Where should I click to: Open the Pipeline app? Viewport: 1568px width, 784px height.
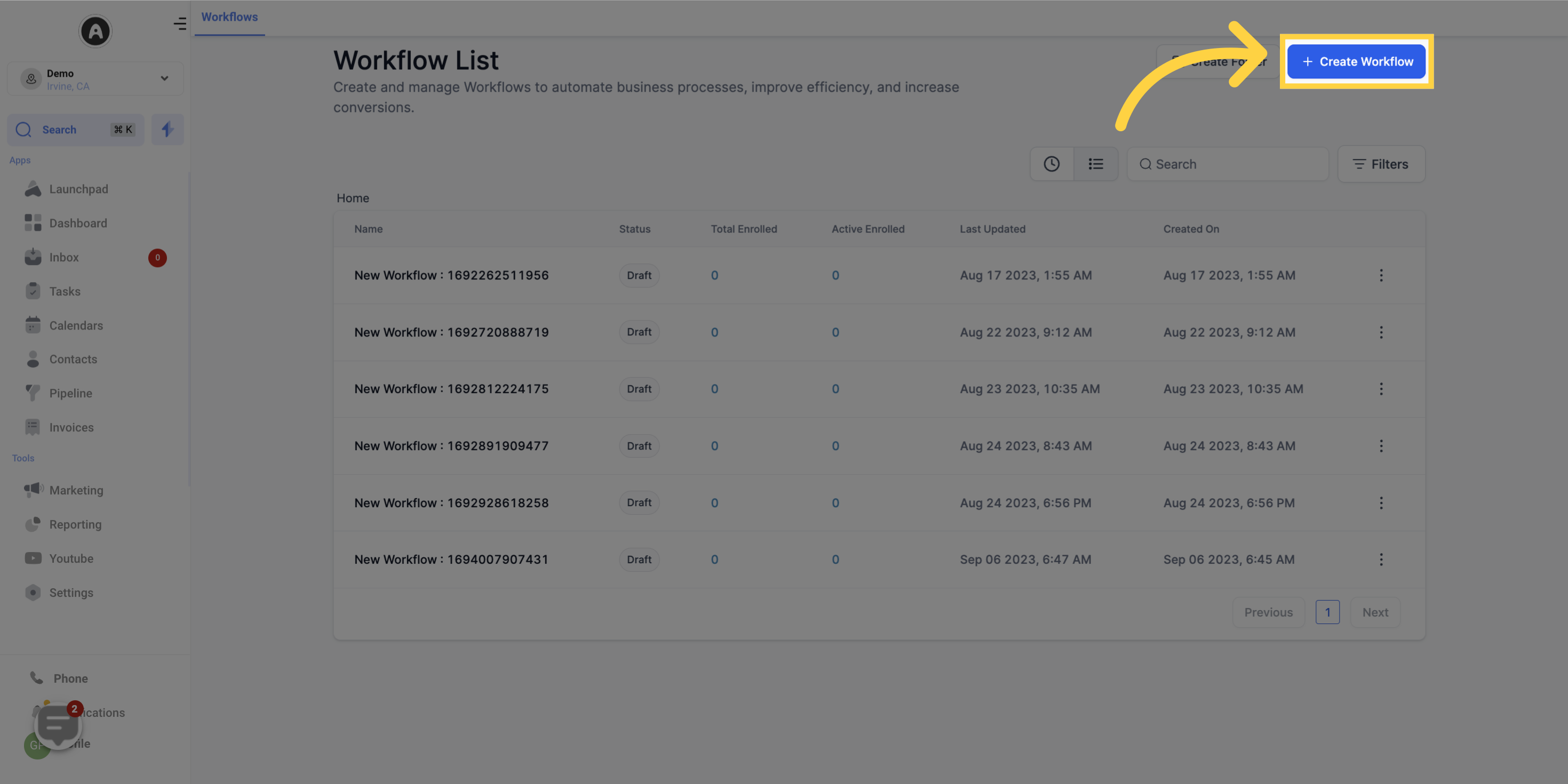71,393
